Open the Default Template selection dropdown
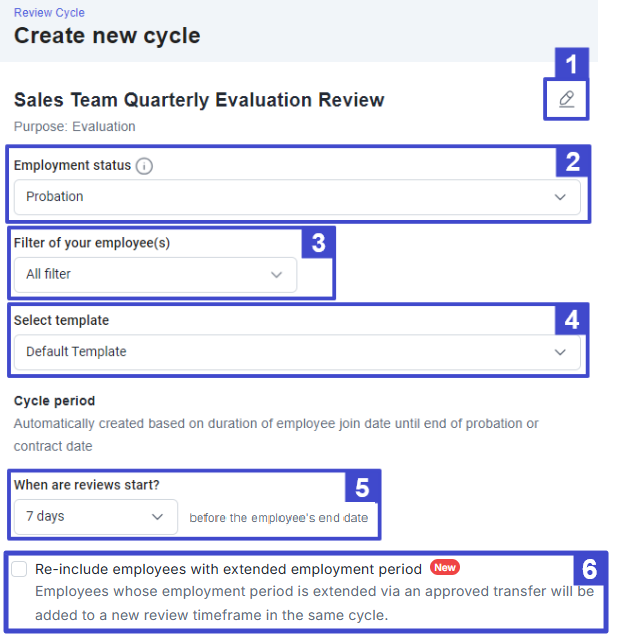618x637 pixels. [297, 352]
